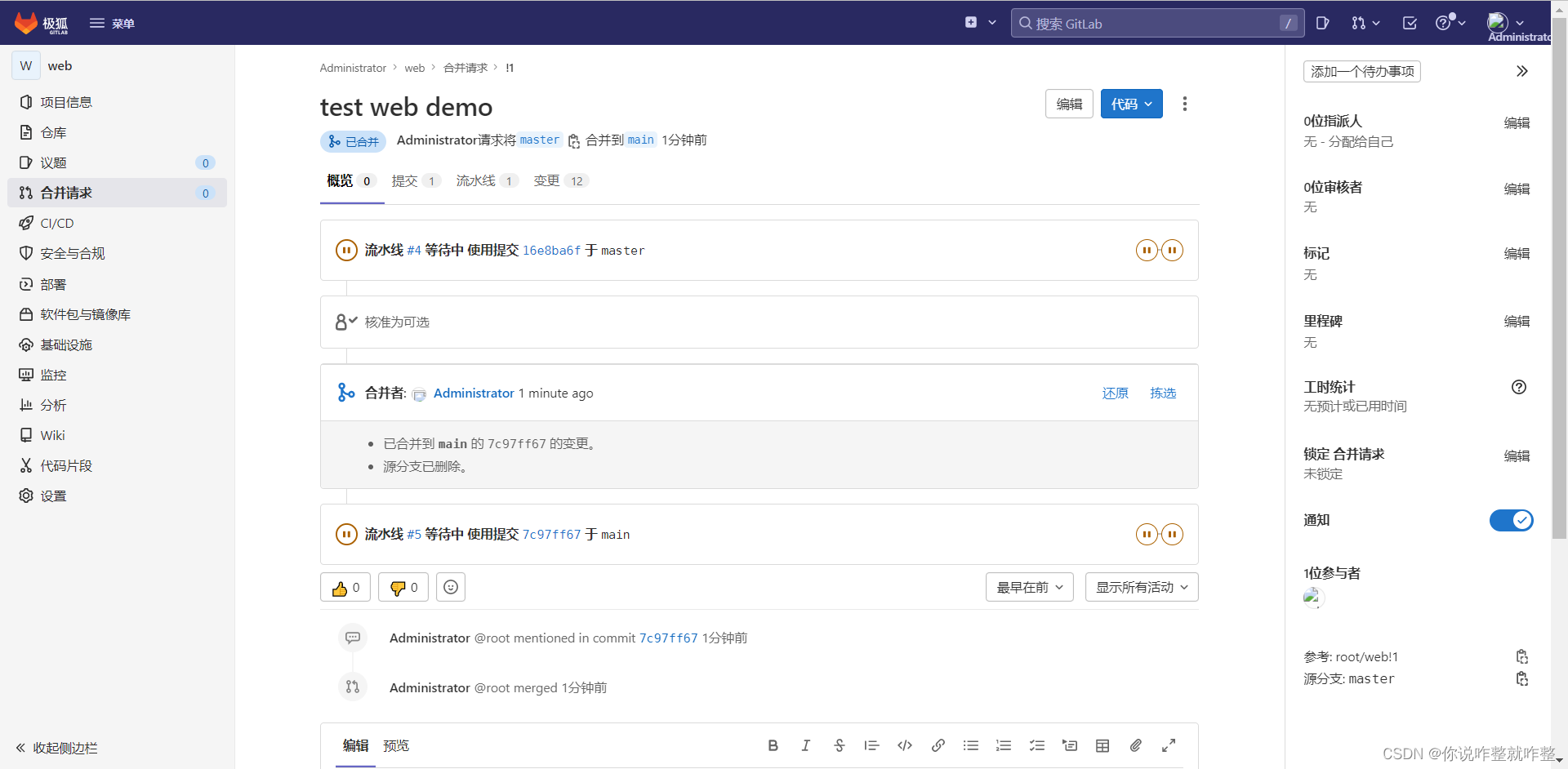Screen dimensions: 1568x769
Task: Click 合并请求 breadcrumb link
Action: (x=465, y=68)
